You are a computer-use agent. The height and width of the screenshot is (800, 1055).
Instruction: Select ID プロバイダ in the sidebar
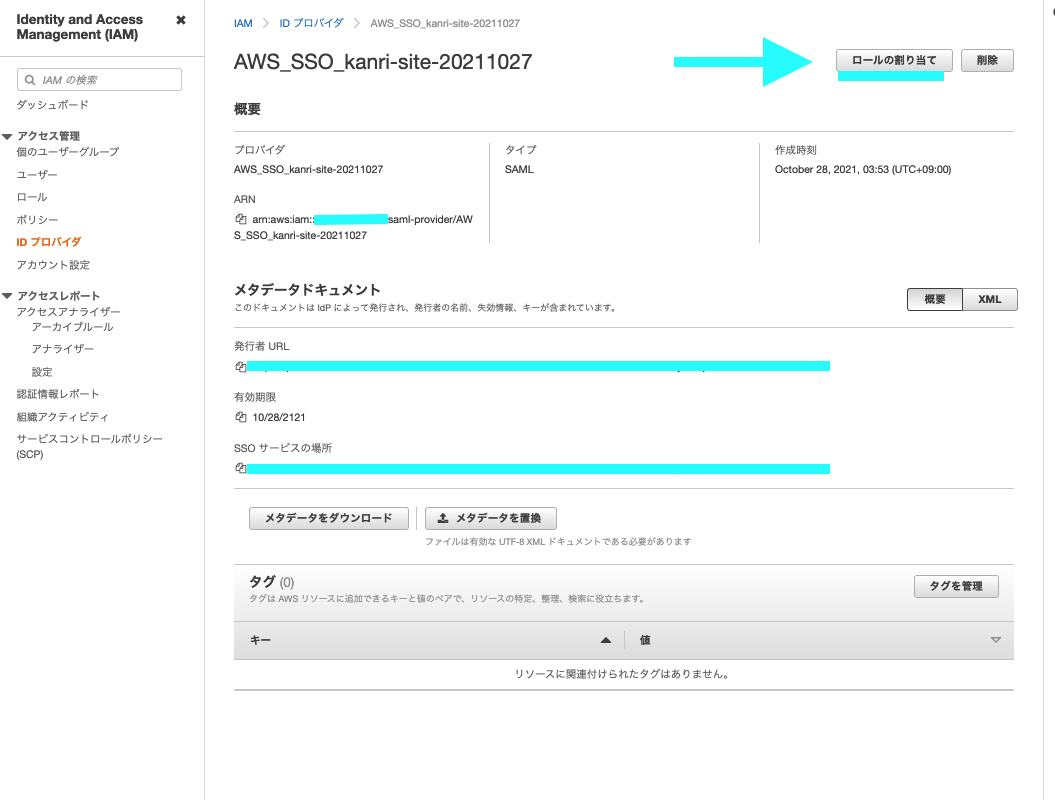click(48, 242)
